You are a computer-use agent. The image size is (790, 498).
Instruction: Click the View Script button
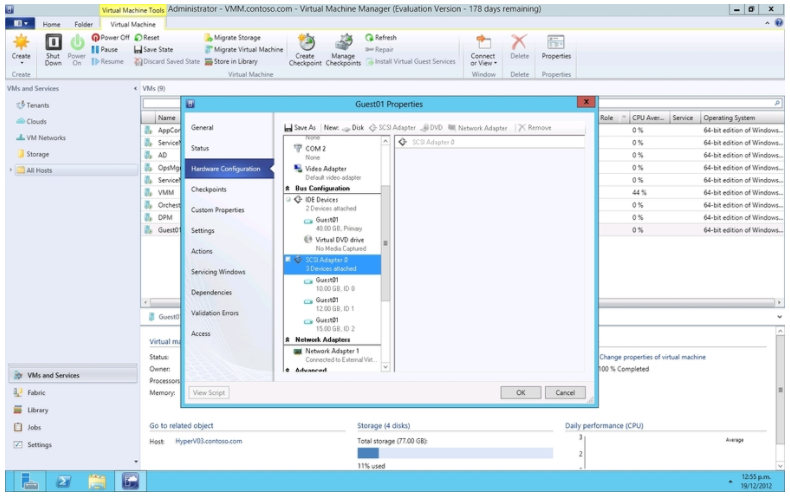[x=209, y=393]
